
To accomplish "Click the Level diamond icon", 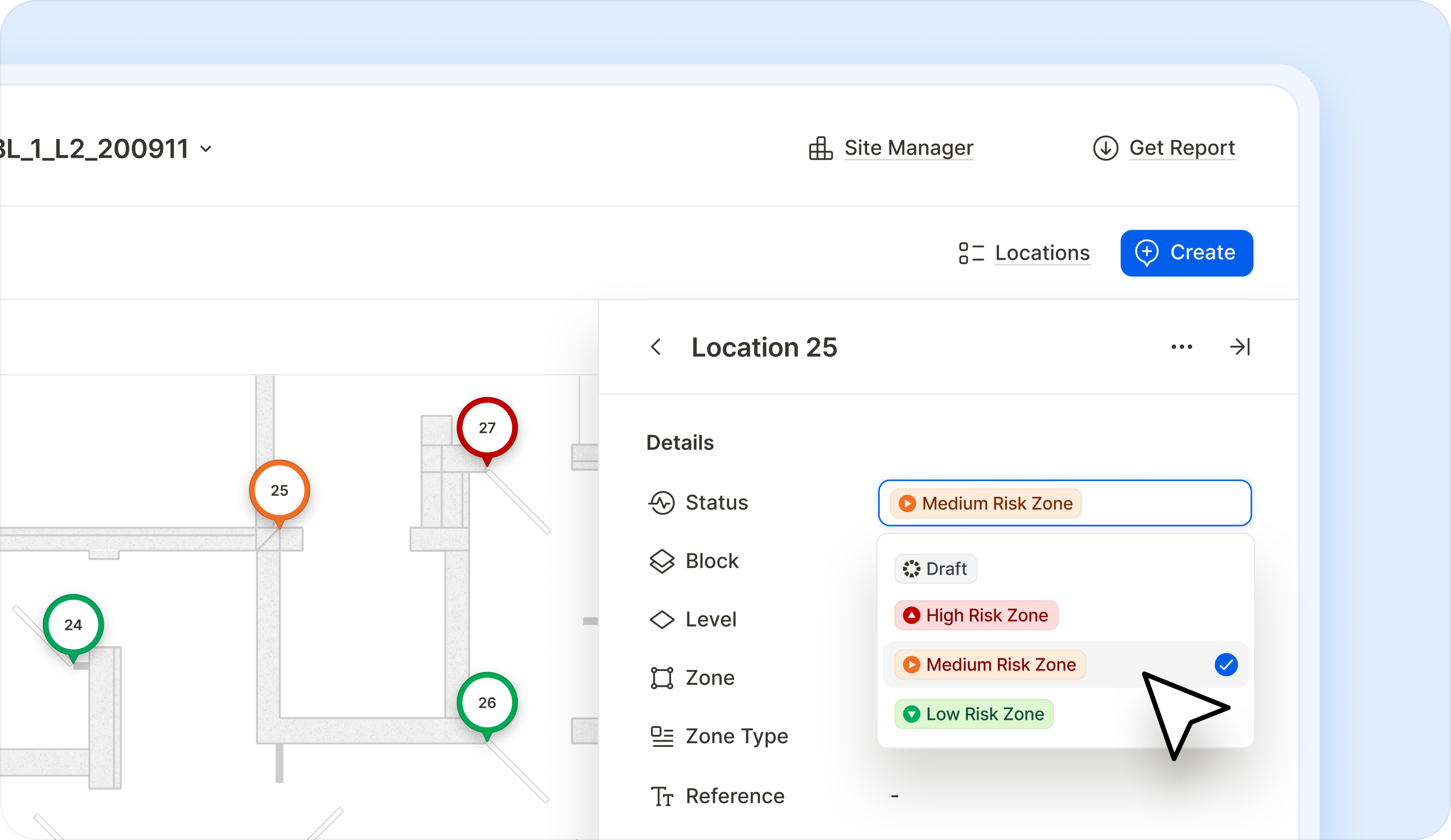I will point(661,620).
